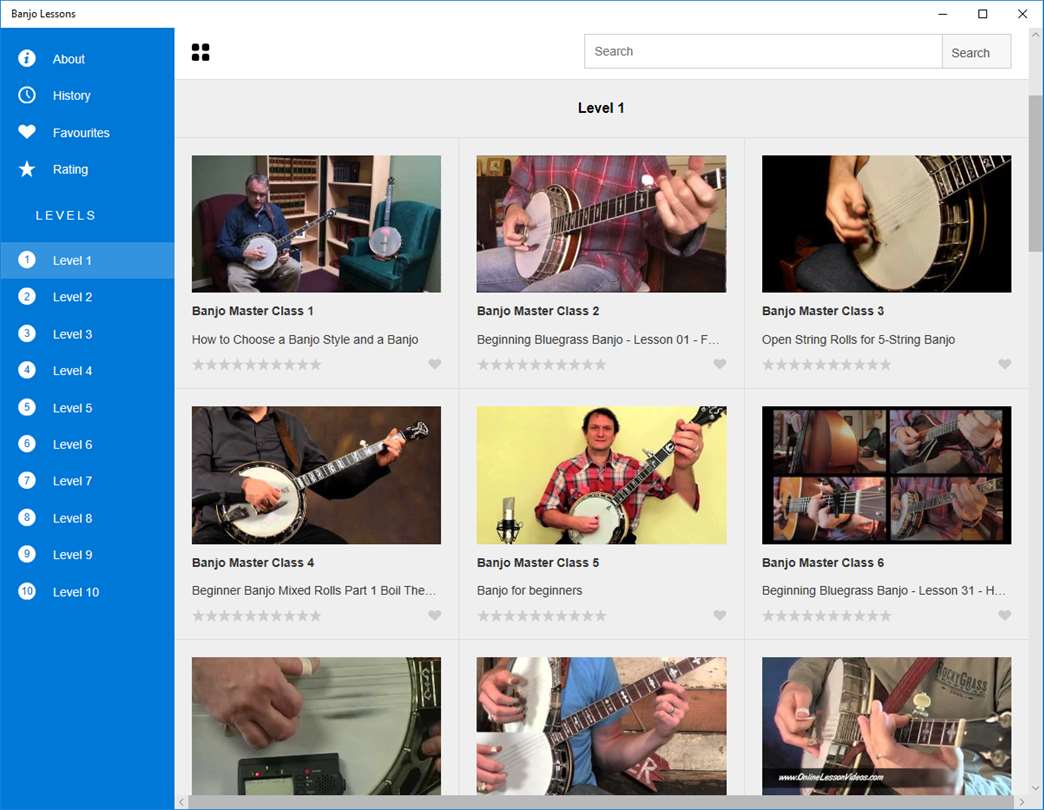The height and width of the screenshot is (810, 1044).
Task: Rate Banjo Master Class 3 using stars
Action: point(827,365)
